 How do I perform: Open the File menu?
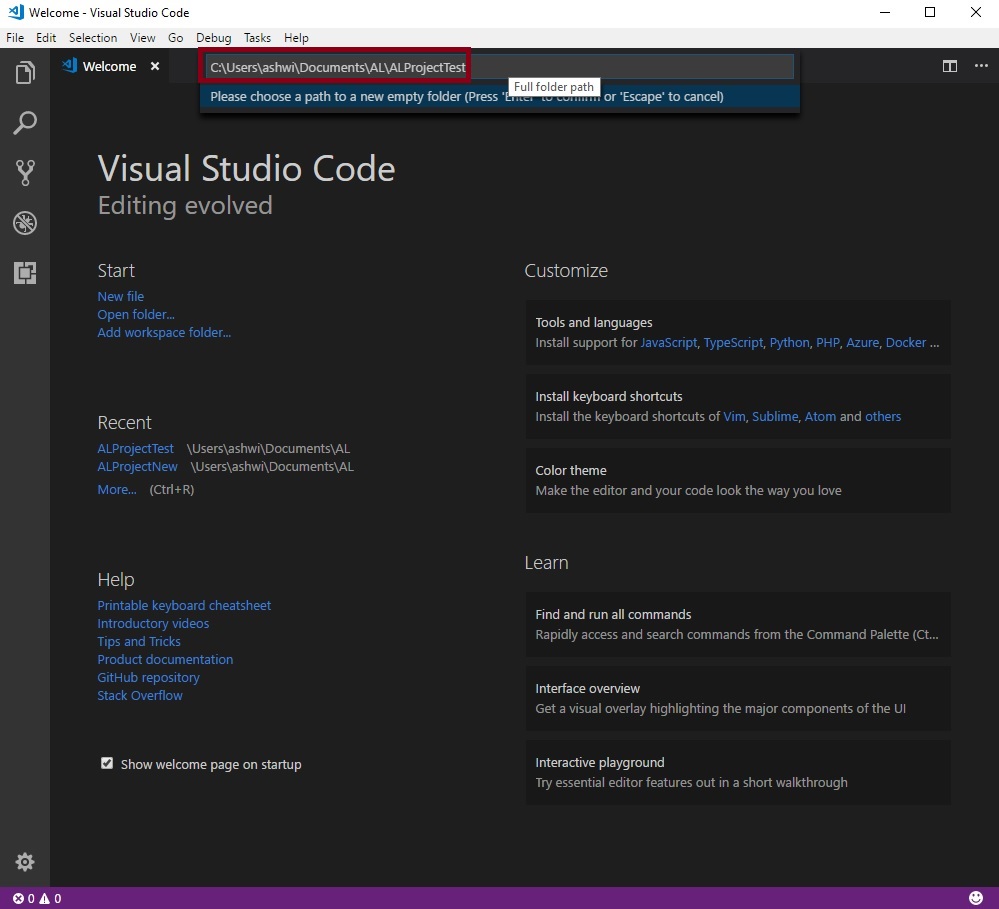click(15, 38)
